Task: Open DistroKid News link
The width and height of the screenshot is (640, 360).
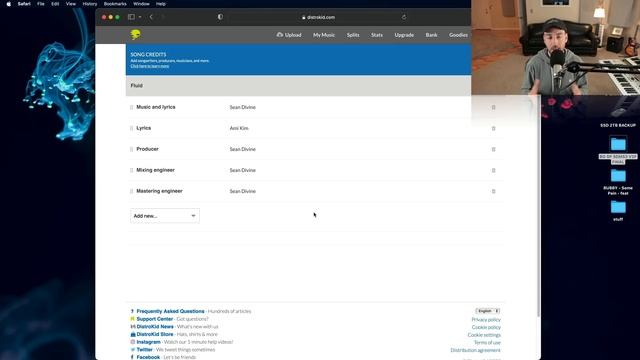Action: [155, 327]
